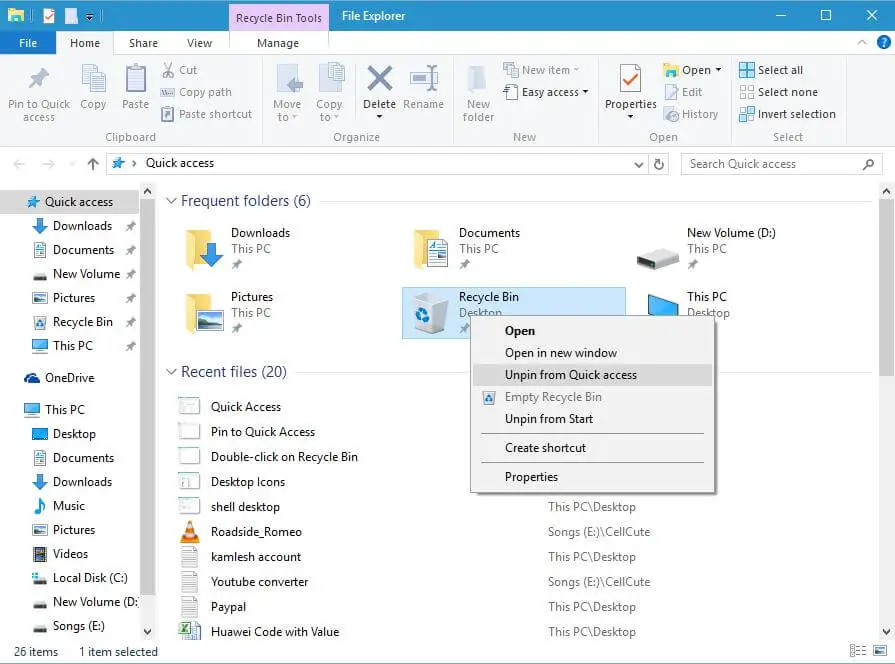Click the Refresh button beside address bar
The image size is (895, 664).
pos(659,164)
